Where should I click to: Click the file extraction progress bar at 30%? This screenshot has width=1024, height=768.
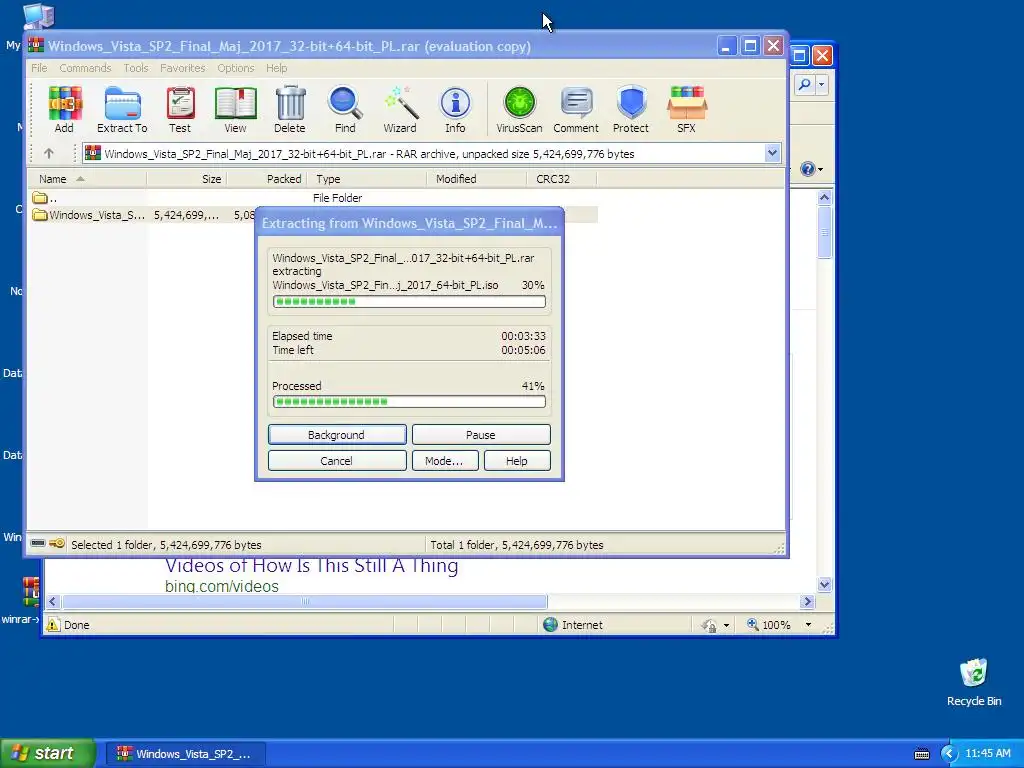(409, 302)
